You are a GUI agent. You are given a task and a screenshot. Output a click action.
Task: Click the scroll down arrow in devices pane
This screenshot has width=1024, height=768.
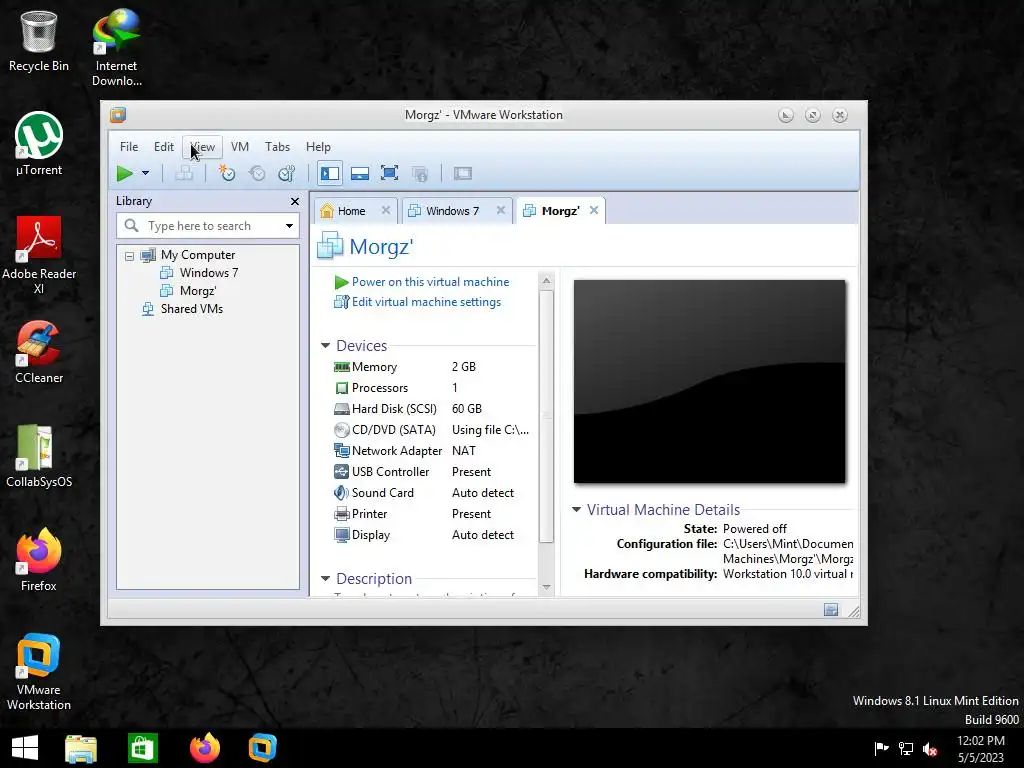547,587
